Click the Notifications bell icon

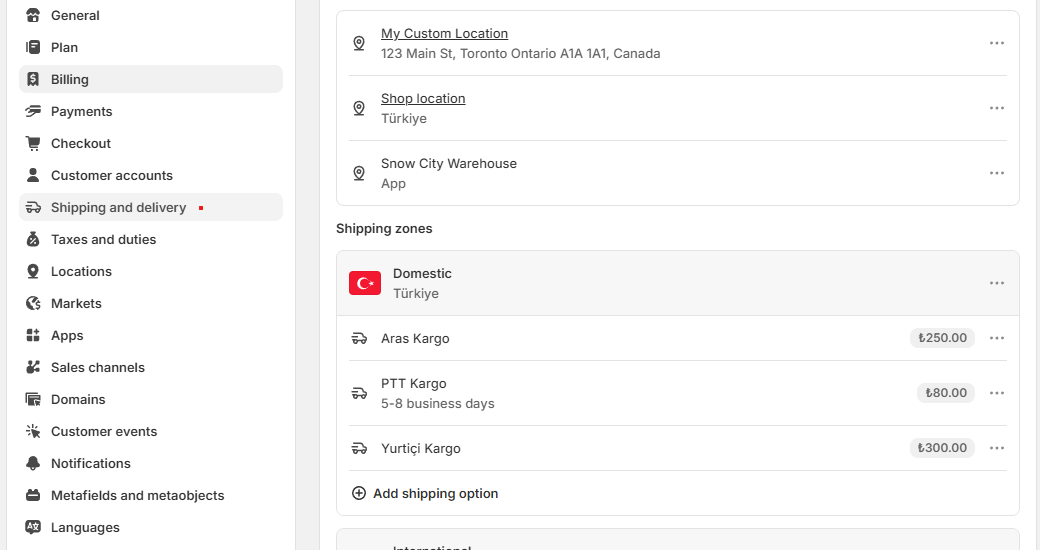click(x=33, y=463)
